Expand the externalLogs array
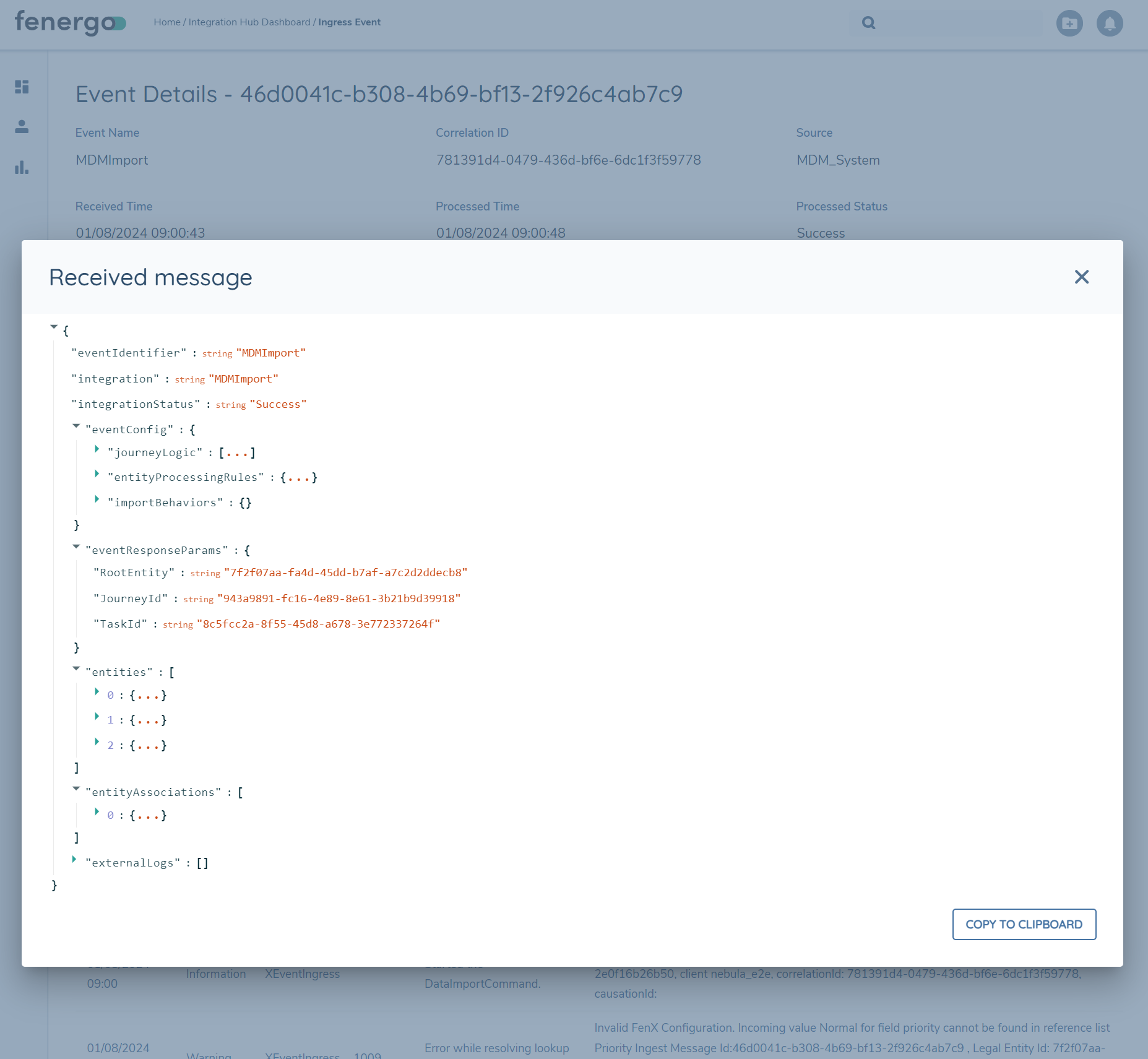The width and height of the screenshot is (1148, 1059). tap(74, 860)
